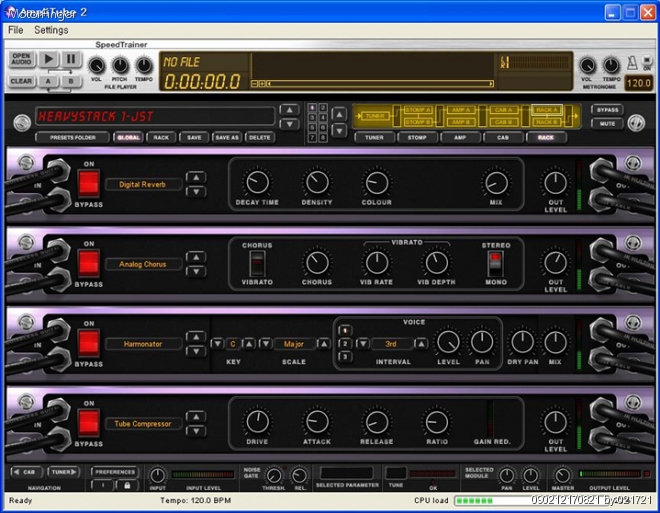Select Harmonator voice 2
Image resolution: width=660 pixels, height=513 pixels.
(x=345, y=343)
